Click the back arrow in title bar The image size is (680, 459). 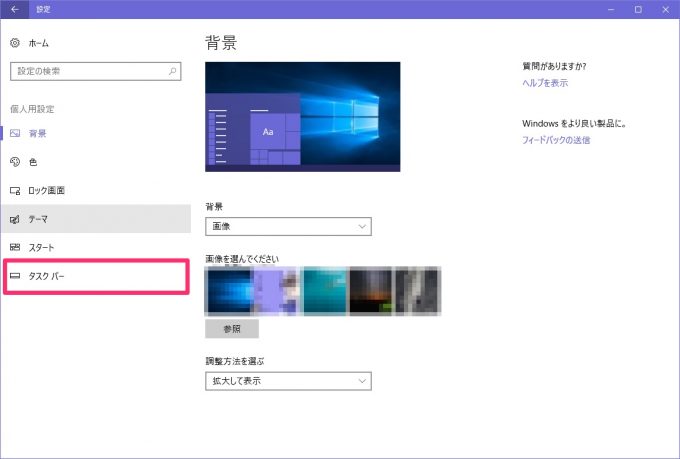15,9
